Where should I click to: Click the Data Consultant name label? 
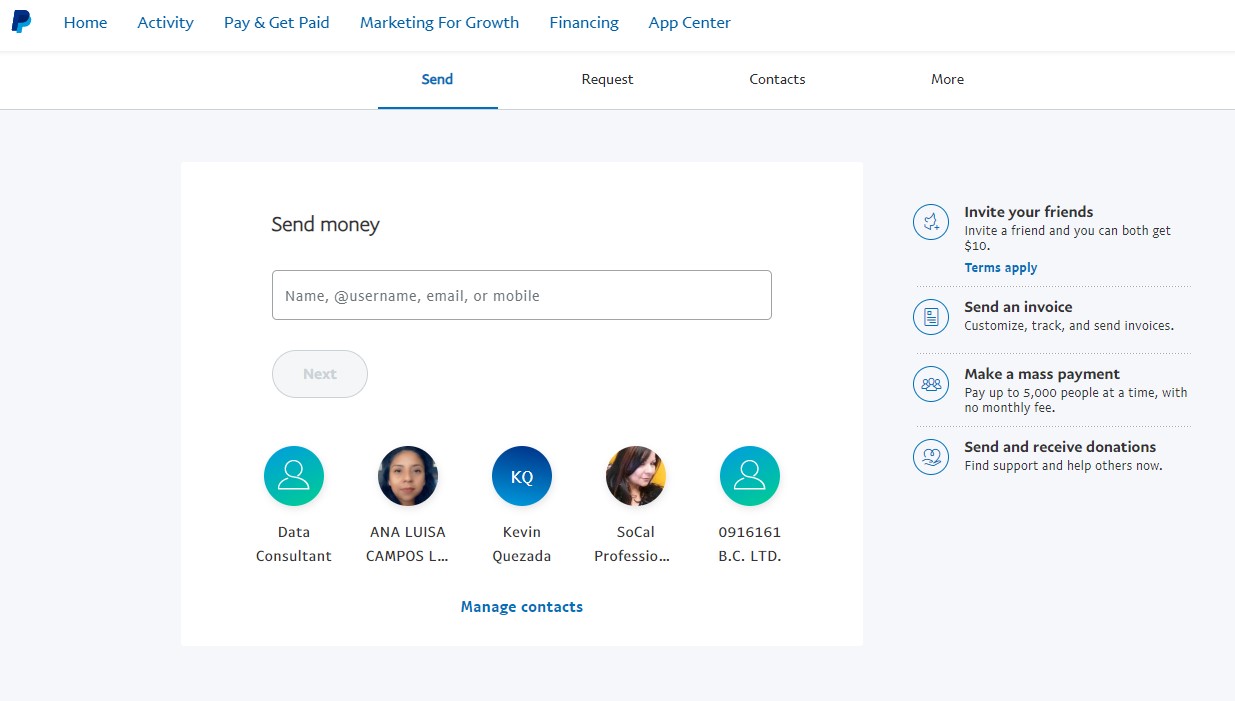[294, 544]
